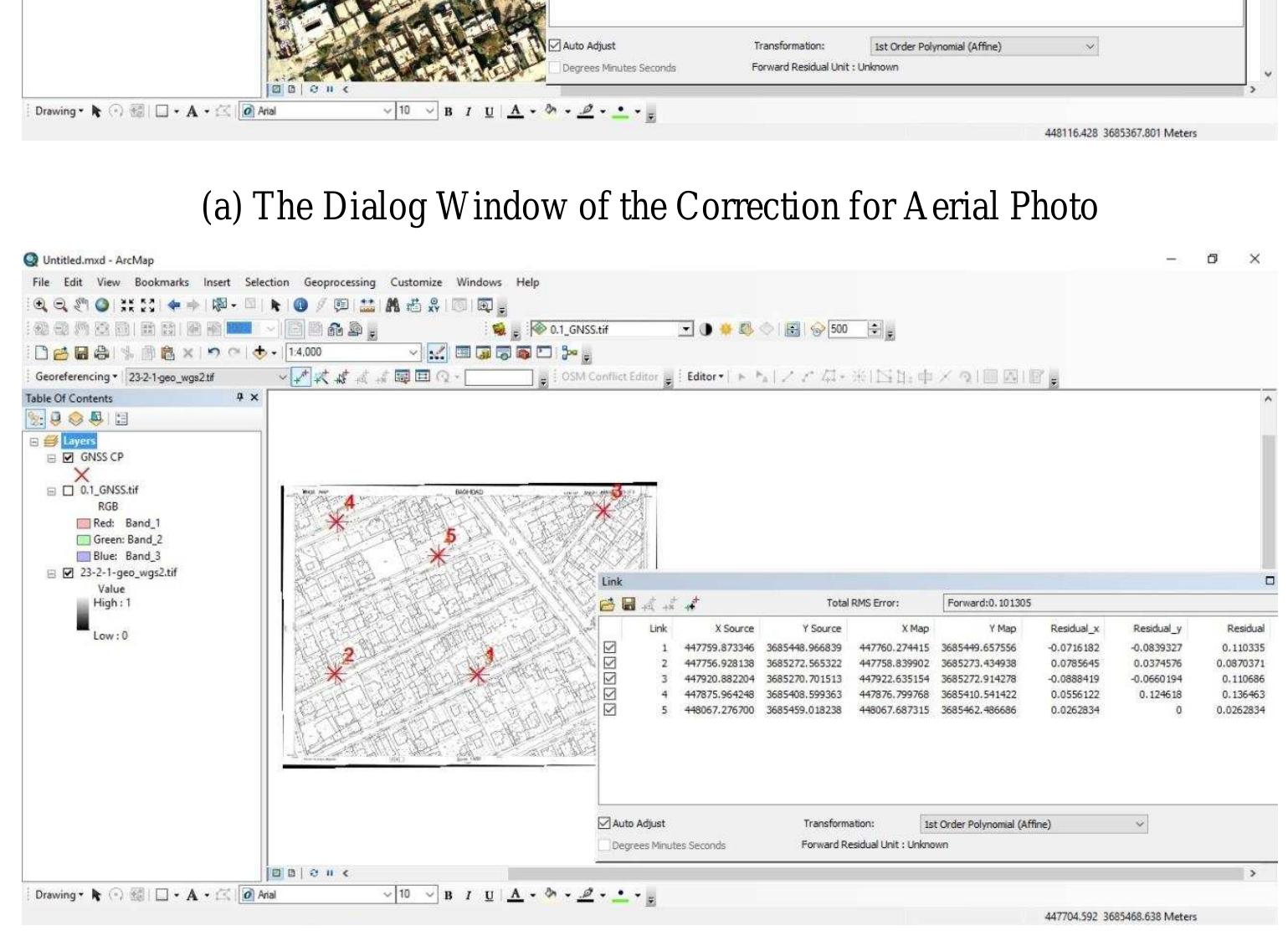This screenshot has width=1288, height=931.
Task: Open the Bookmarks menu
Action: 162,283
